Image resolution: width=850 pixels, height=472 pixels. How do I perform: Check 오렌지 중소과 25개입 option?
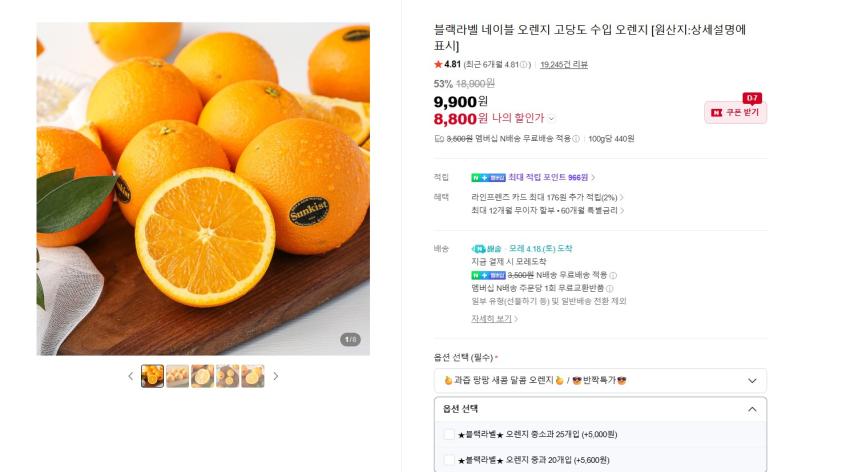tap(449, 434)
